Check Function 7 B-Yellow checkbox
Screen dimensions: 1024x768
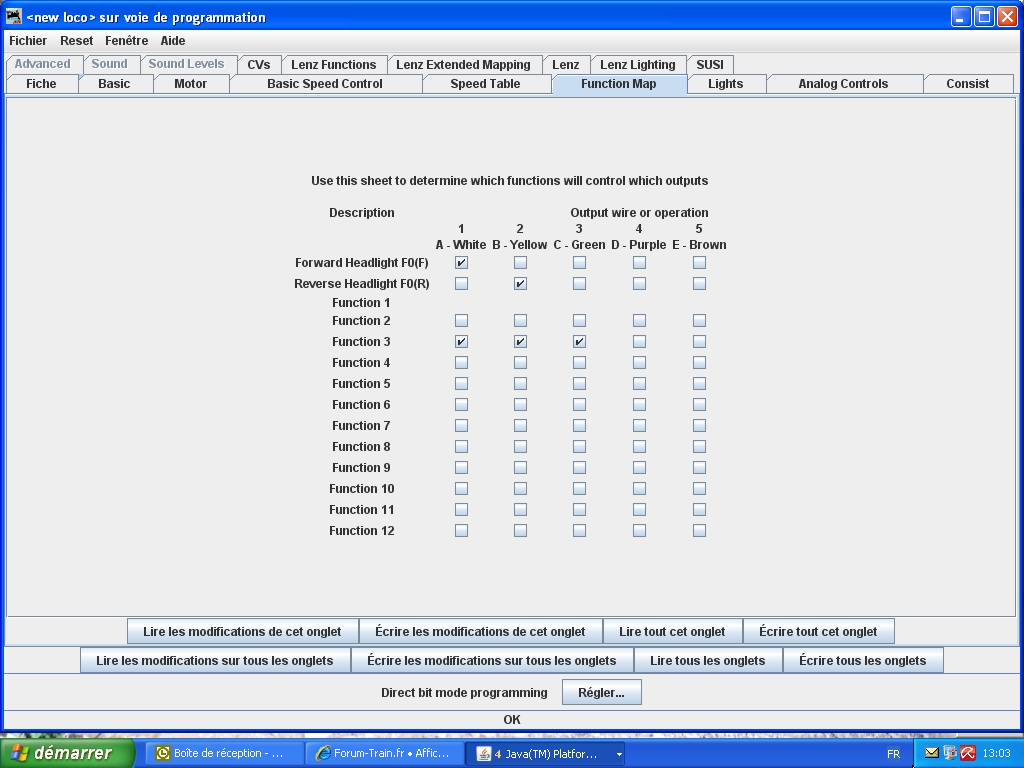520,426
